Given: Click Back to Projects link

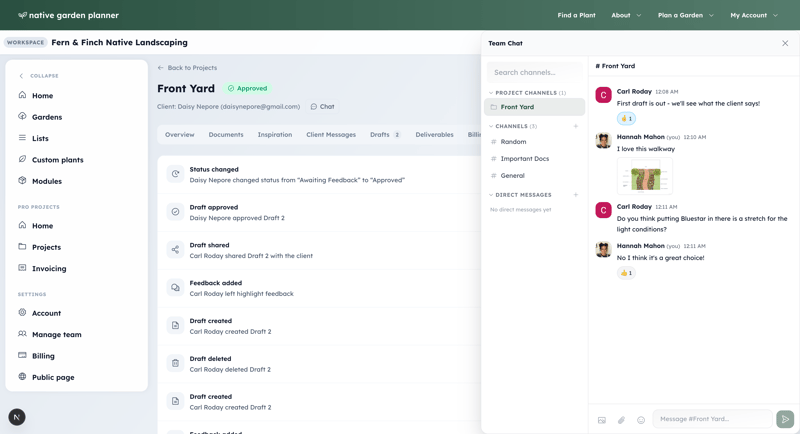Looking at the screenshot, I should pos(187,68).
